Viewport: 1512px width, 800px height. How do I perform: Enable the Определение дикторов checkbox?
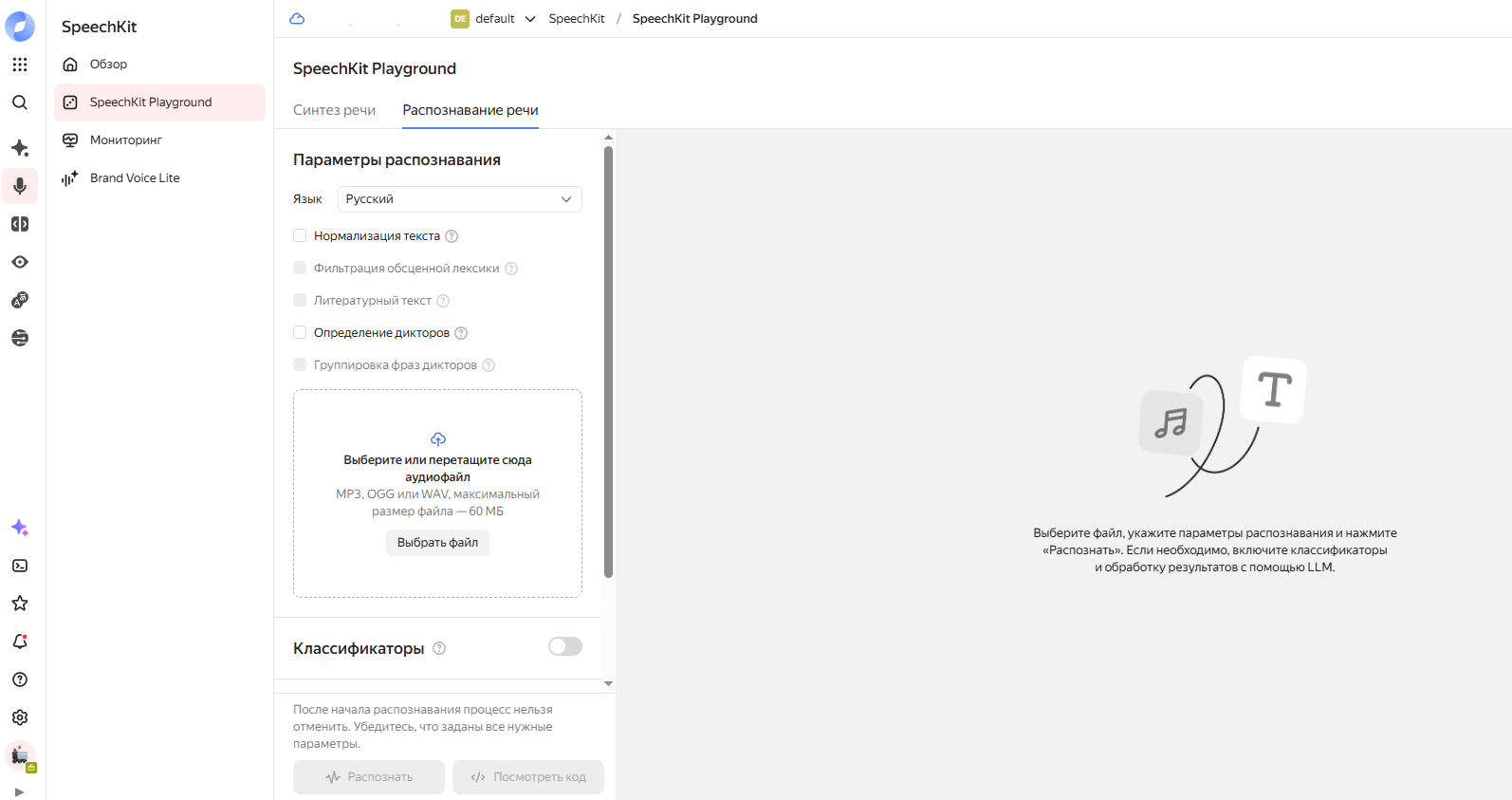click(x=300, y=332)
